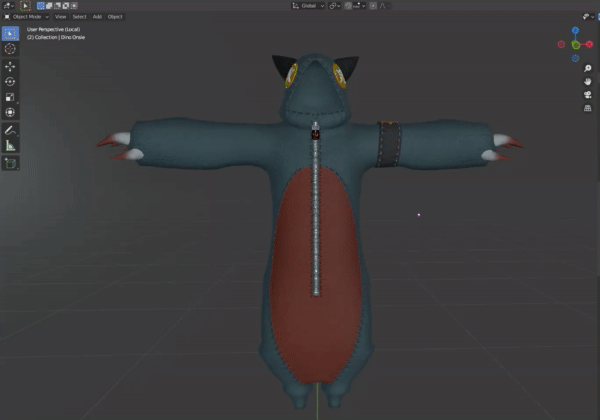Viewport: 600px width, 420px height.
Task: Open the View menu
Action: click(x=61, y=17)
